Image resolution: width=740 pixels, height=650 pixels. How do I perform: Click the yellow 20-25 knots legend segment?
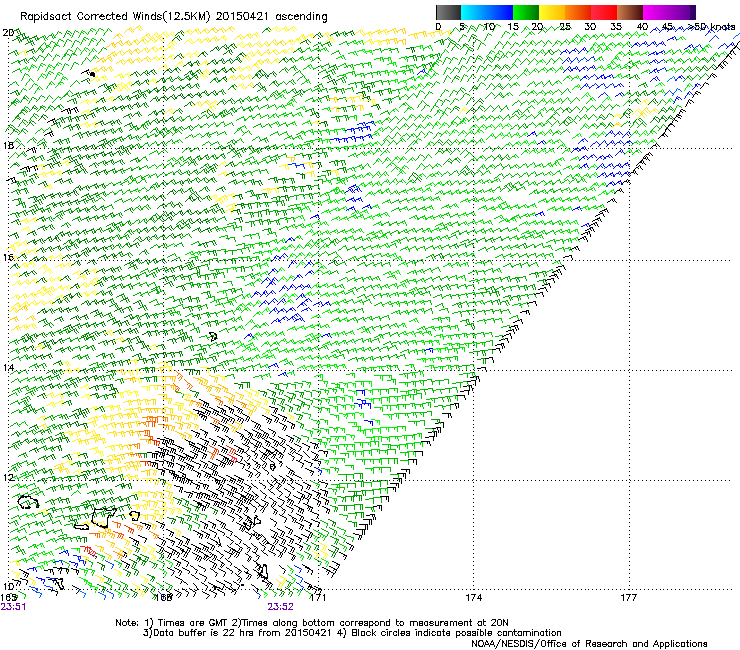click(552, 12)
